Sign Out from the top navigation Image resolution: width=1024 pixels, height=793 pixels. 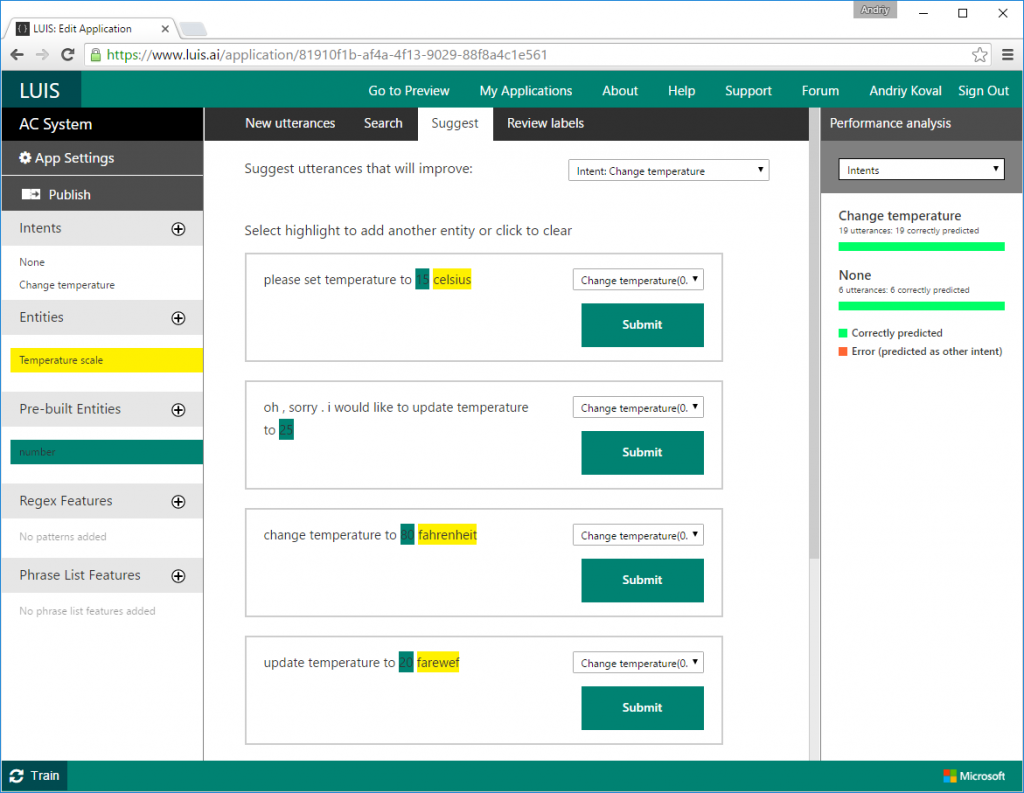[x=983, y=90]
